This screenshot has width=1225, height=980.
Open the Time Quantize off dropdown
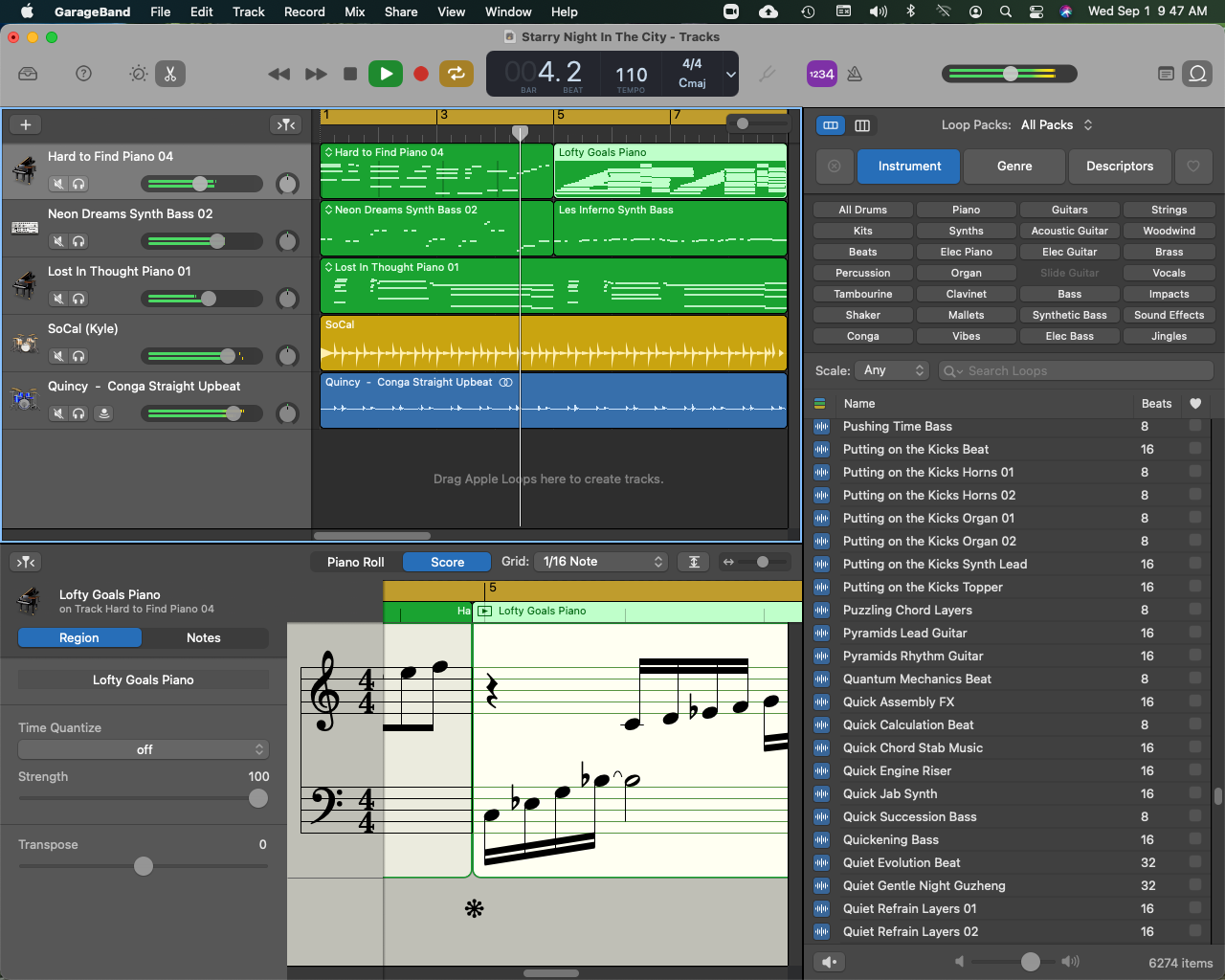coord(144,749)
